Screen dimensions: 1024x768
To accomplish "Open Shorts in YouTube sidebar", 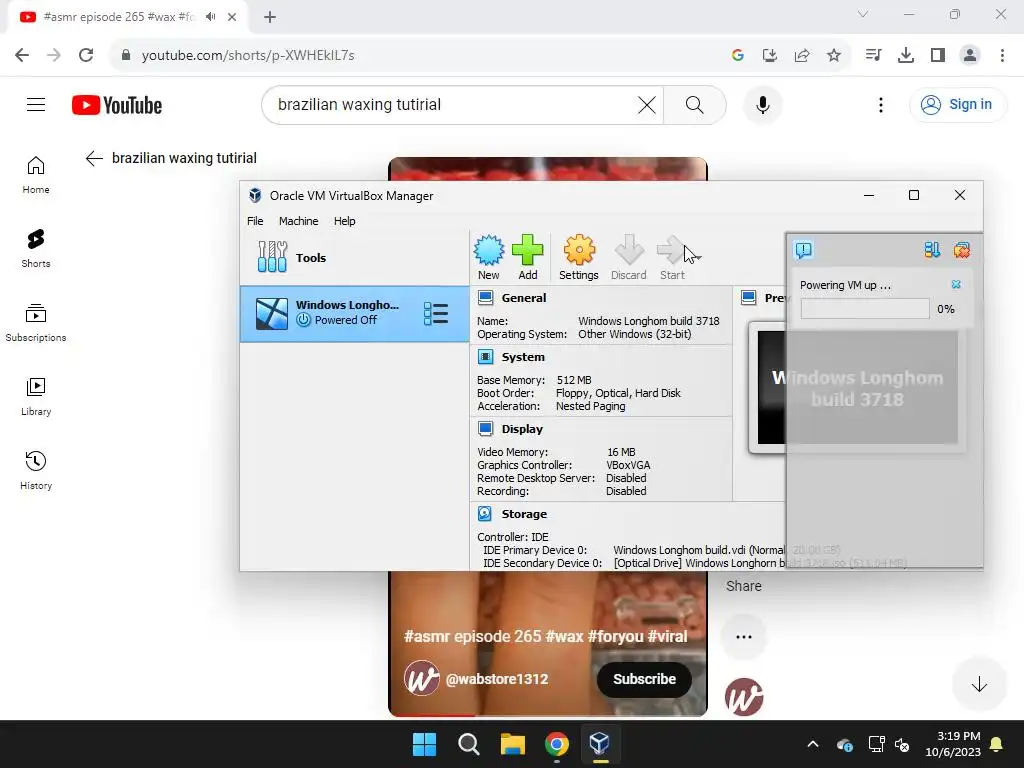I will (x=36, y=249).
